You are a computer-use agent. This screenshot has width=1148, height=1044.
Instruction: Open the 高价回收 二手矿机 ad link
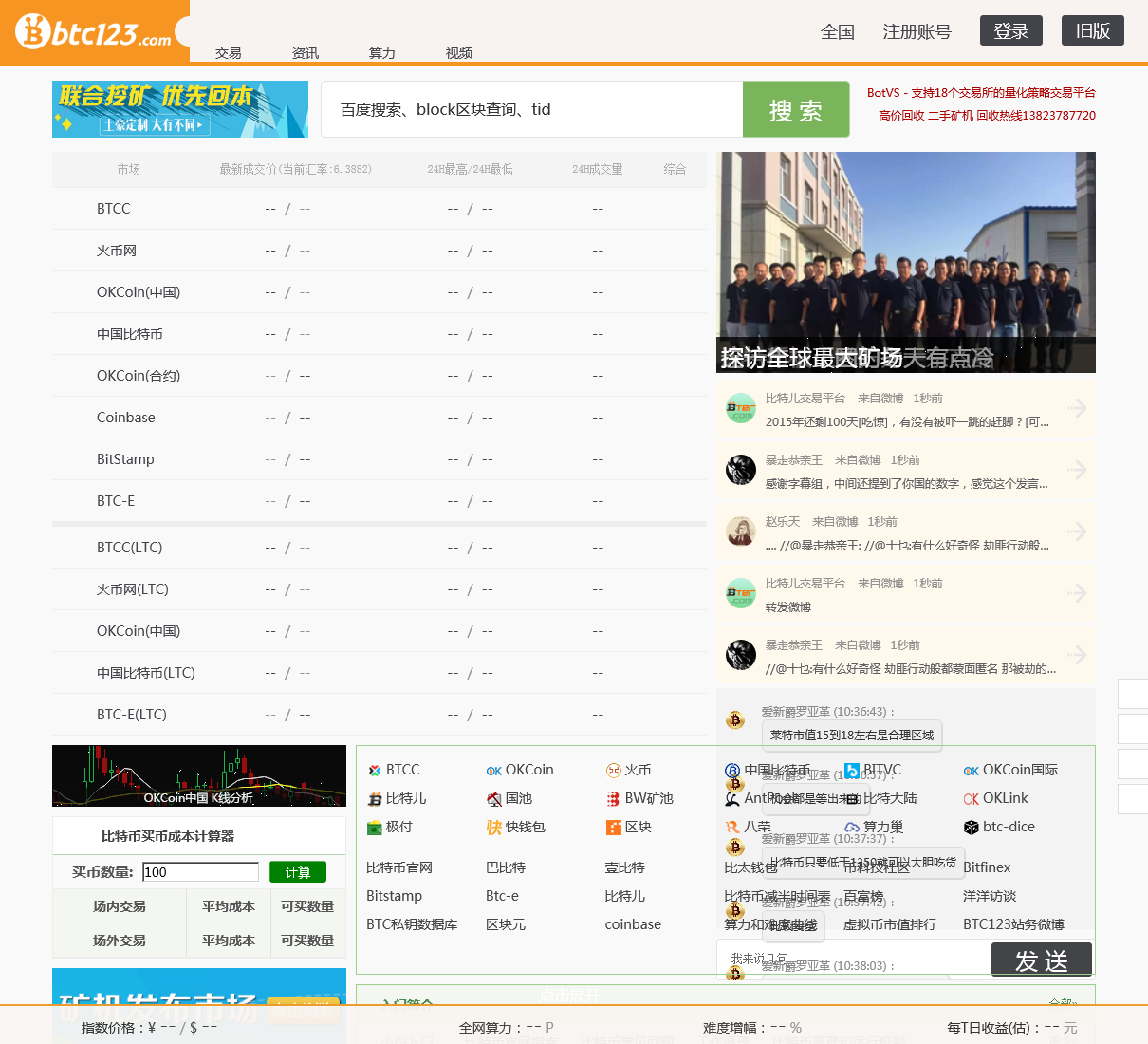[987, 115]
